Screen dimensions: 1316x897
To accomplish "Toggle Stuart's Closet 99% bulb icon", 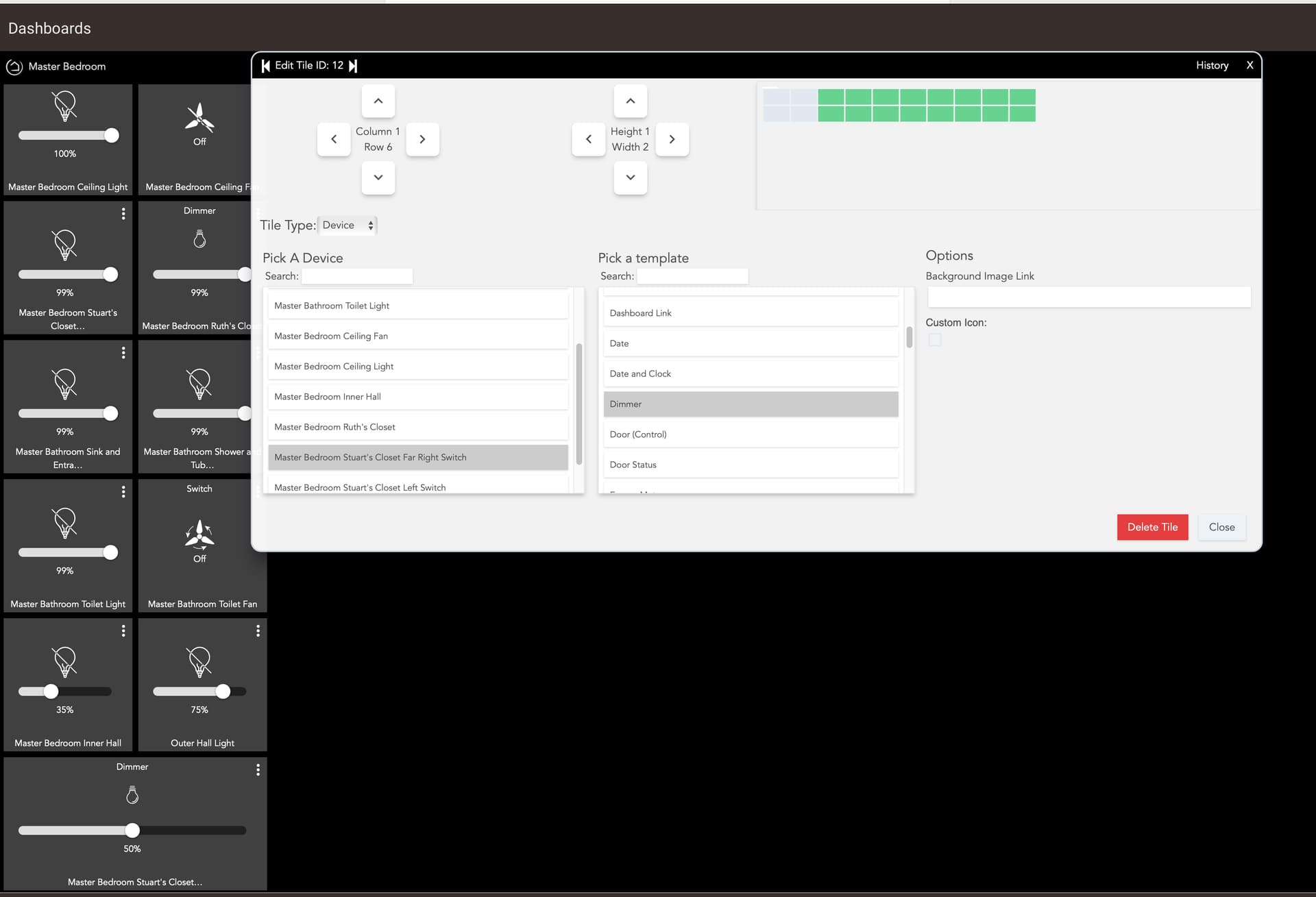I will point(65,245).
